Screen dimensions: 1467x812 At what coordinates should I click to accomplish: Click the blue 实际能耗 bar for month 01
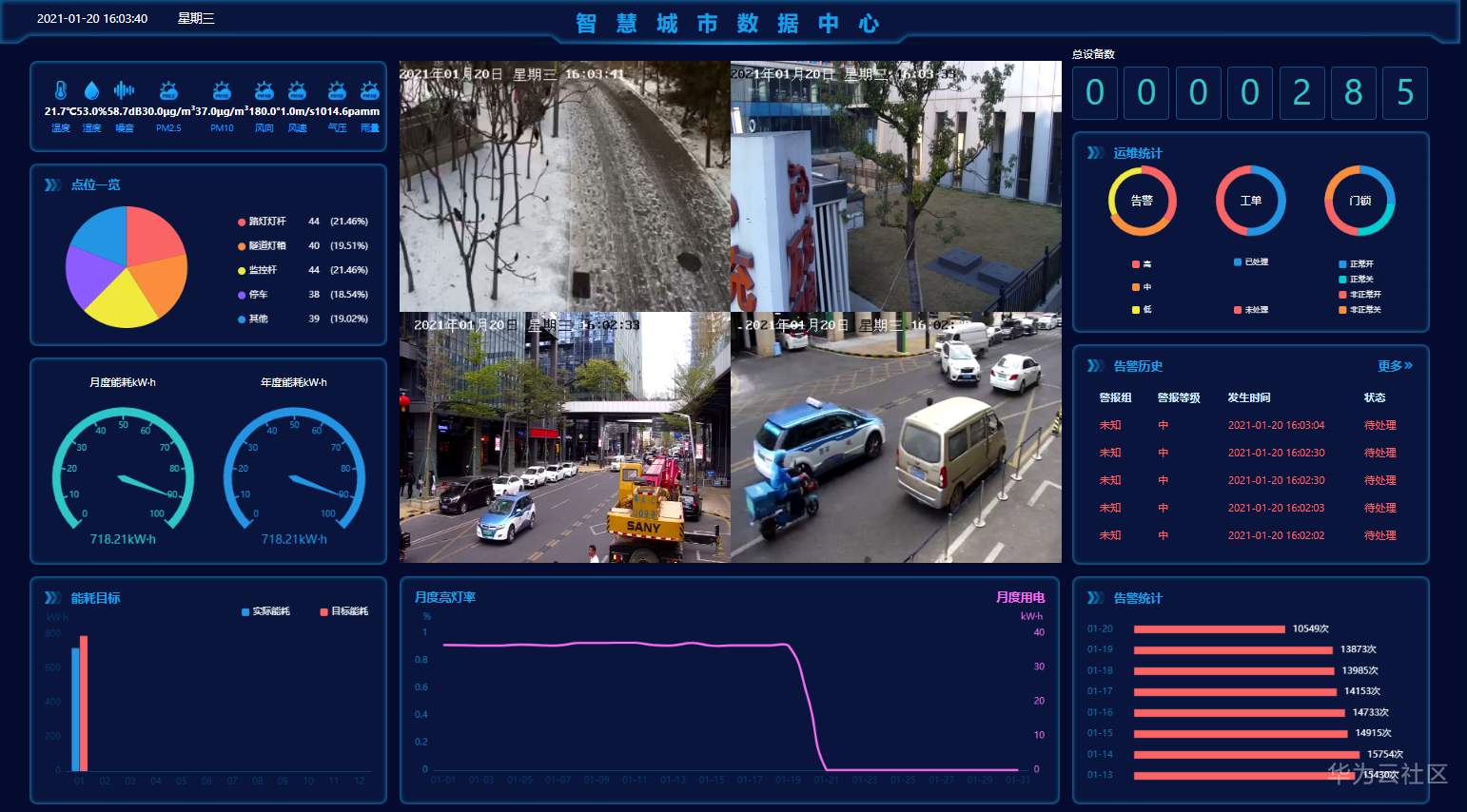point(75,709)
